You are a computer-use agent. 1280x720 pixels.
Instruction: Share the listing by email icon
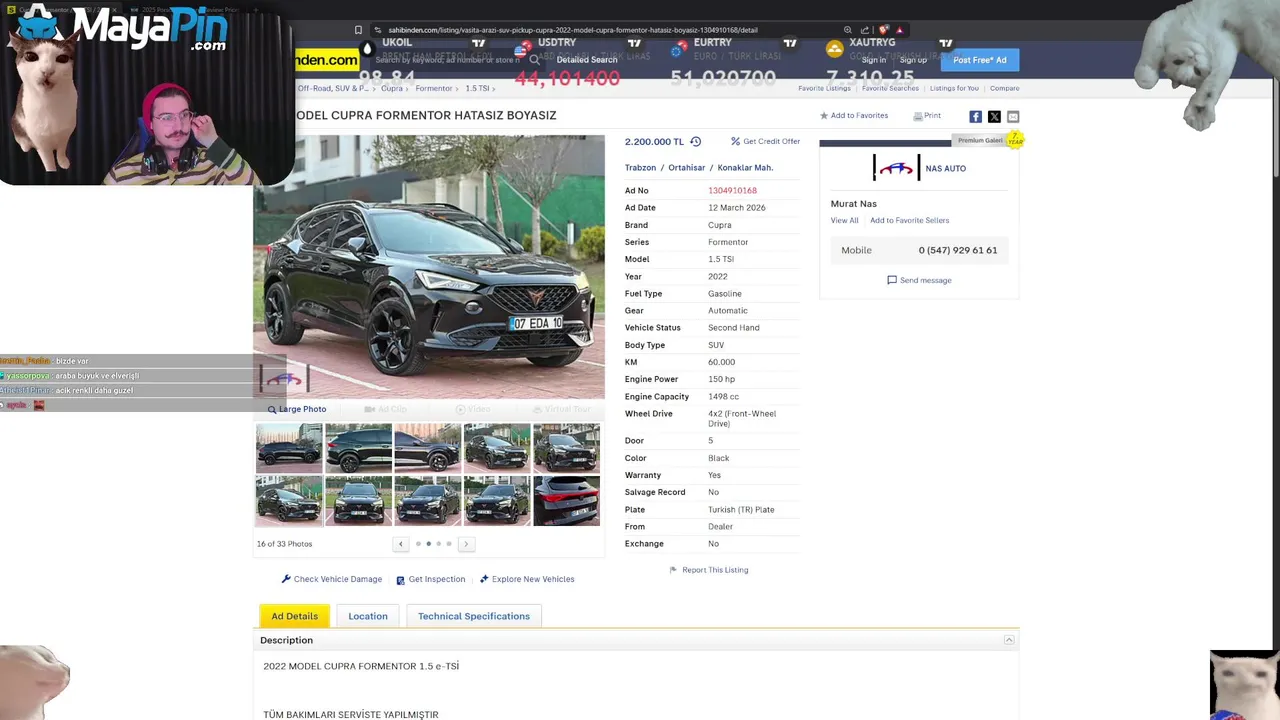pos(1013,117)
